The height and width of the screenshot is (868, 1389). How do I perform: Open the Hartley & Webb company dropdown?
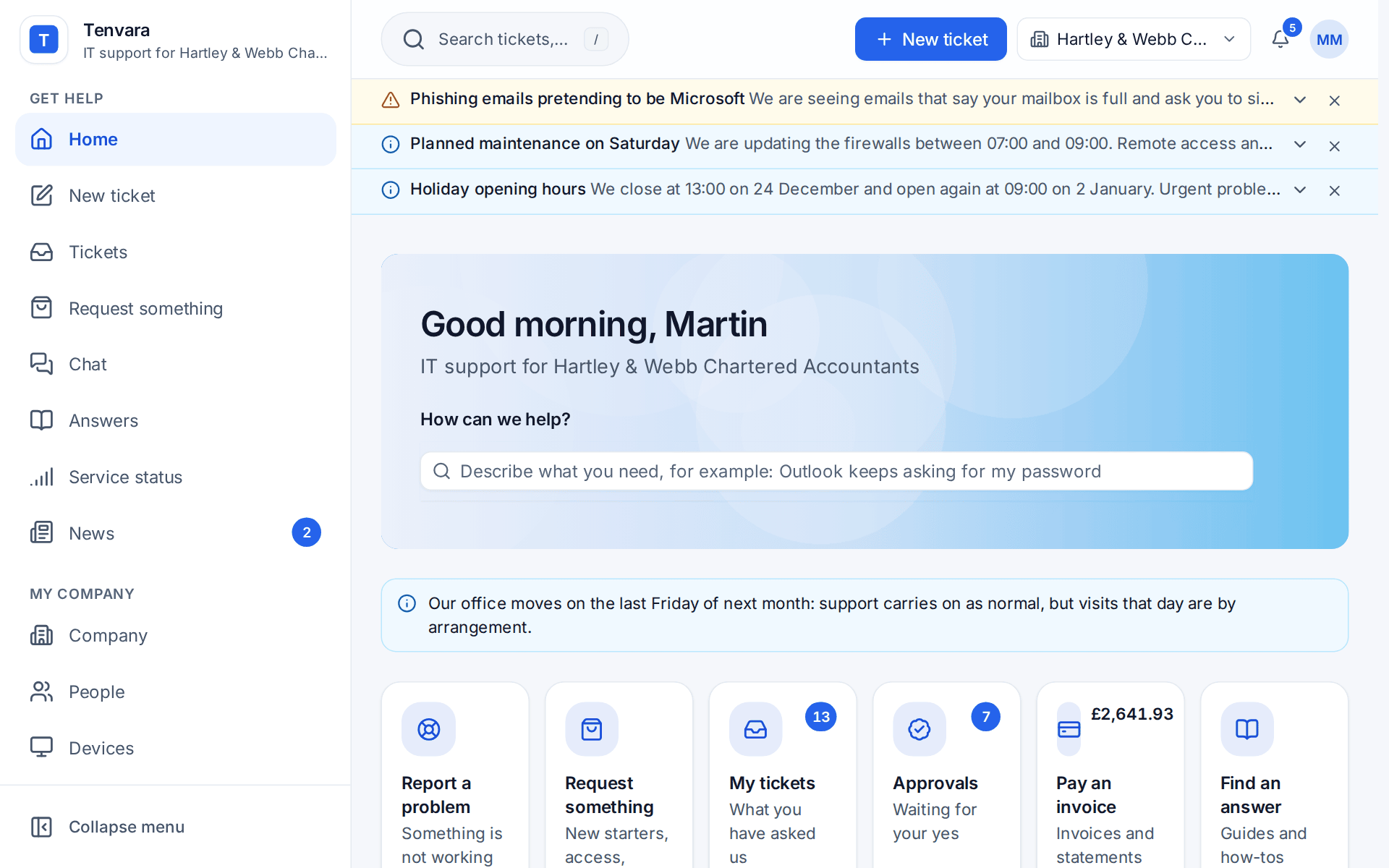(1134, 39)
